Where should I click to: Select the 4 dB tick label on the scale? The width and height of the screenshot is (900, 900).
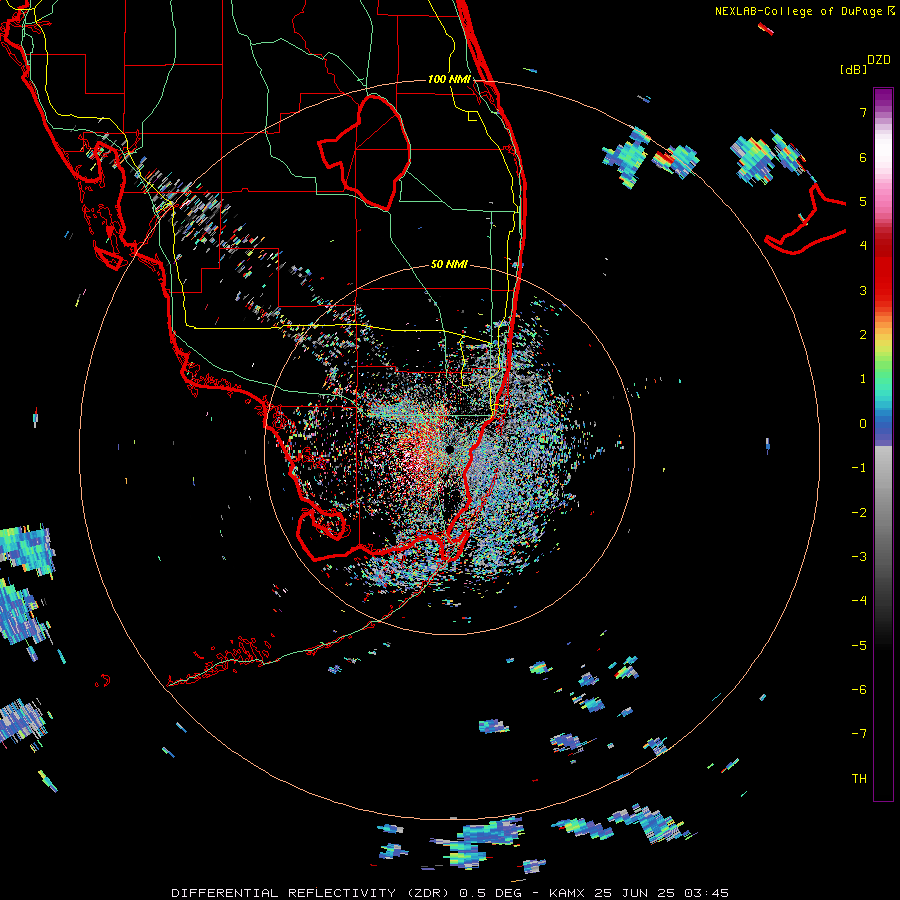tap(863, 246)
